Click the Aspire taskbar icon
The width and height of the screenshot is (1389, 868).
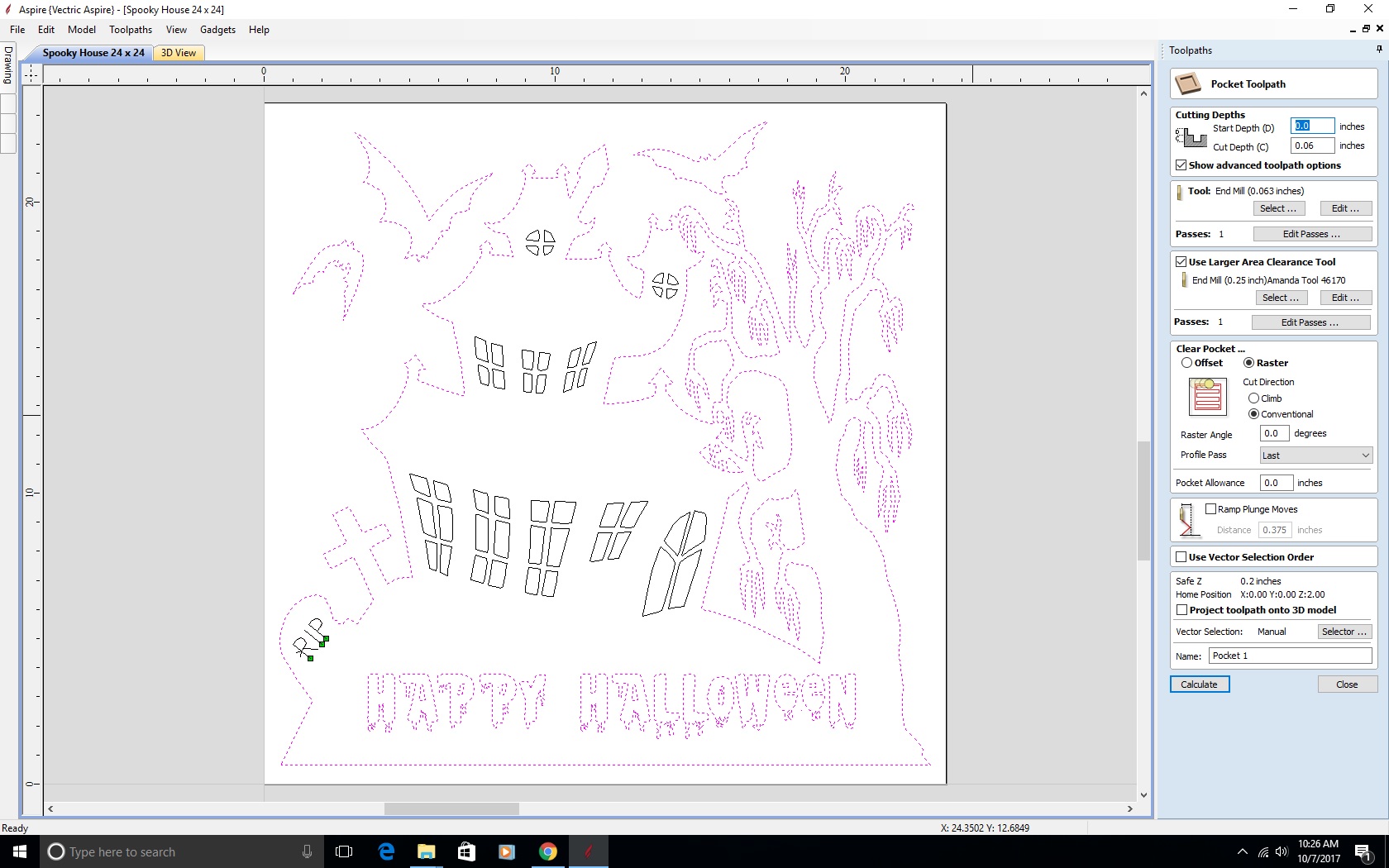(x=588, y=851)
